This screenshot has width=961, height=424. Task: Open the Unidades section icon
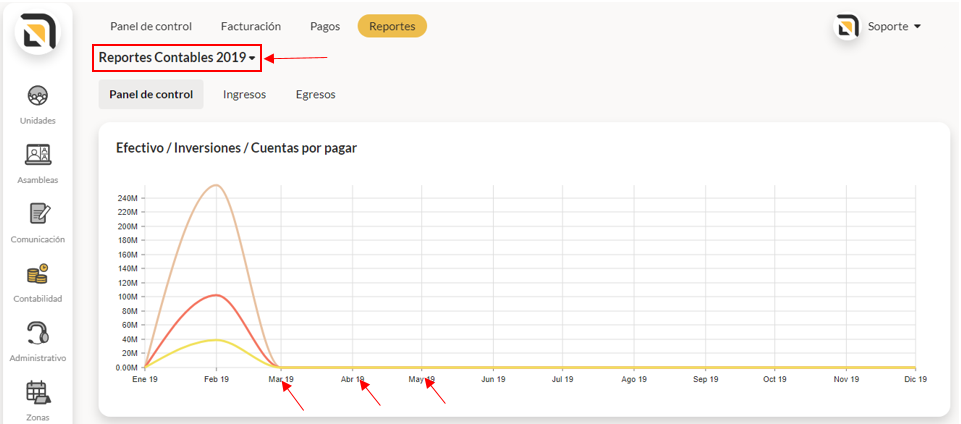point(38,96)
